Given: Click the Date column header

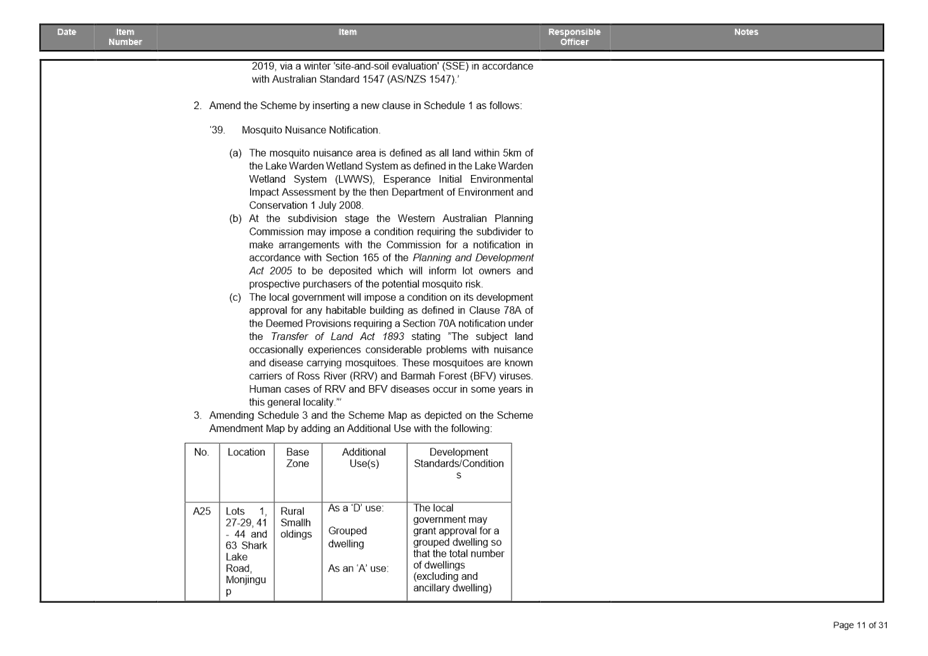Looking at the screenshot, I should [x=67, y=32].
